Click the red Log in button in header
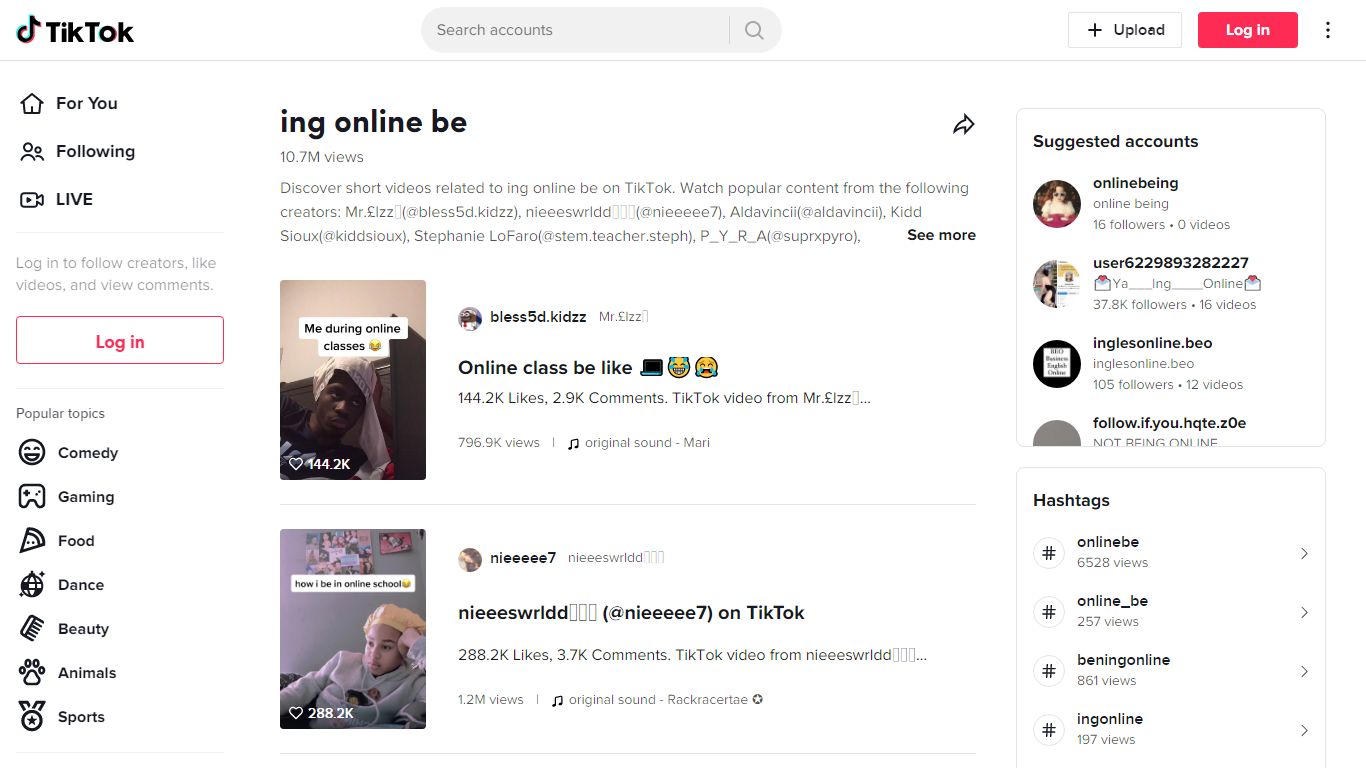Screen dimensions: 1366x768 click(1248, 30)
